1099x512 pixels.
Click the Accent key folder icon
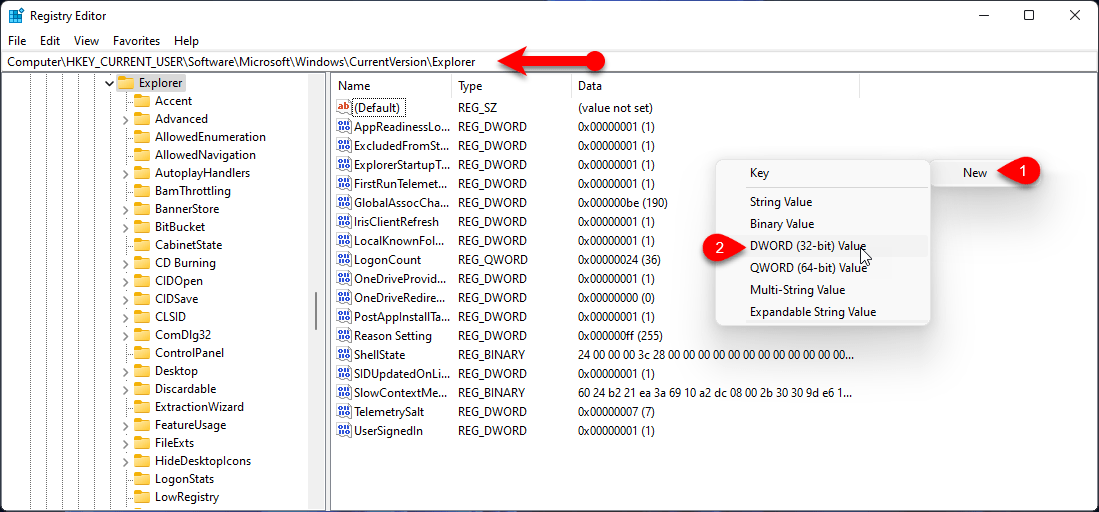(x=142, y=101)
